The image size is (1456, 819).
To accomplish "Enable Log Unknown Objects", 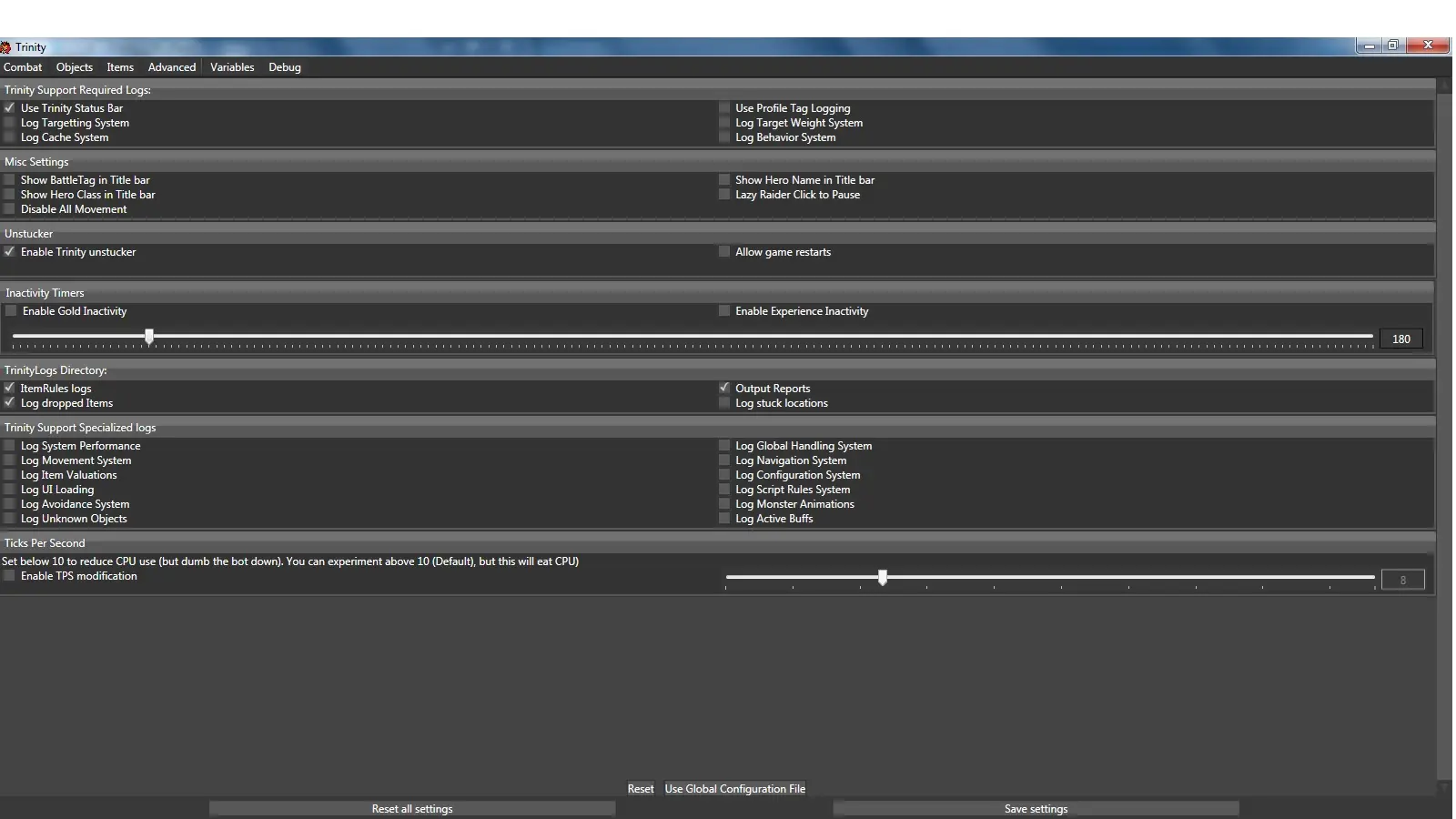I will [10, 518].
